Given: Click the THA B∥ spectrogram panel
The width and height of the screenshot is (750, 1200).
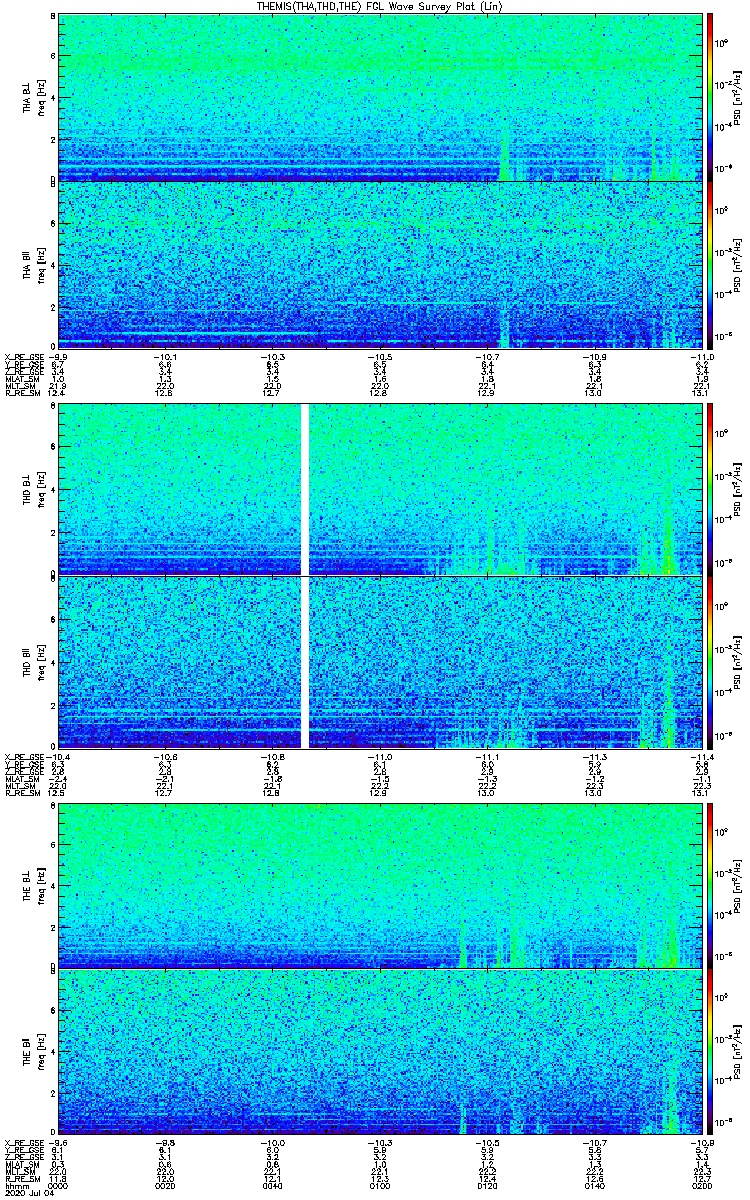Looking at the screenshot, I should click(x=379, y=264).
